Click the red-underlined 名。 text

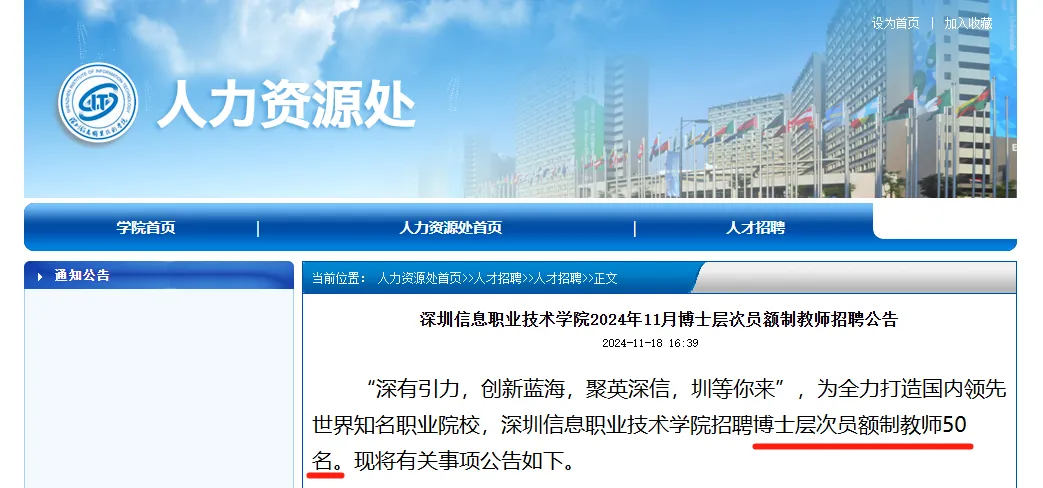pos(326,461)
